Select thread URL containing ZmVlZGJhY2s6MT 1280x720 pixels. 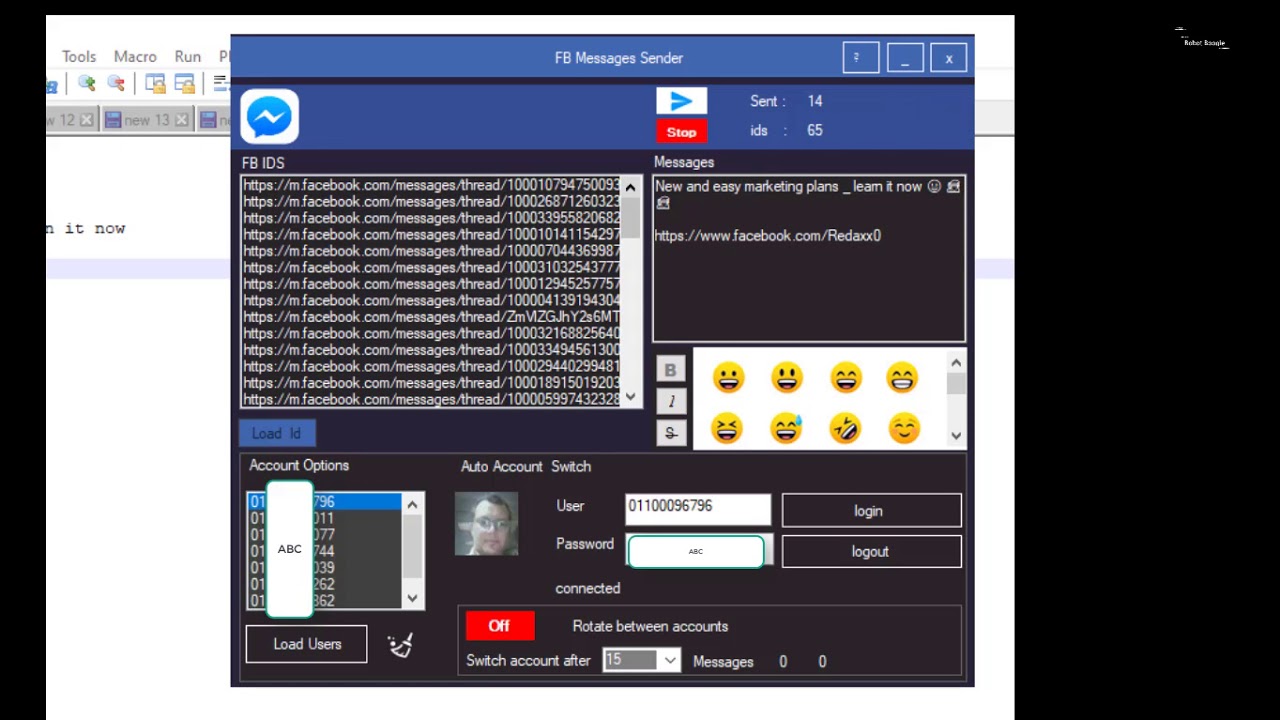point(431,317)
